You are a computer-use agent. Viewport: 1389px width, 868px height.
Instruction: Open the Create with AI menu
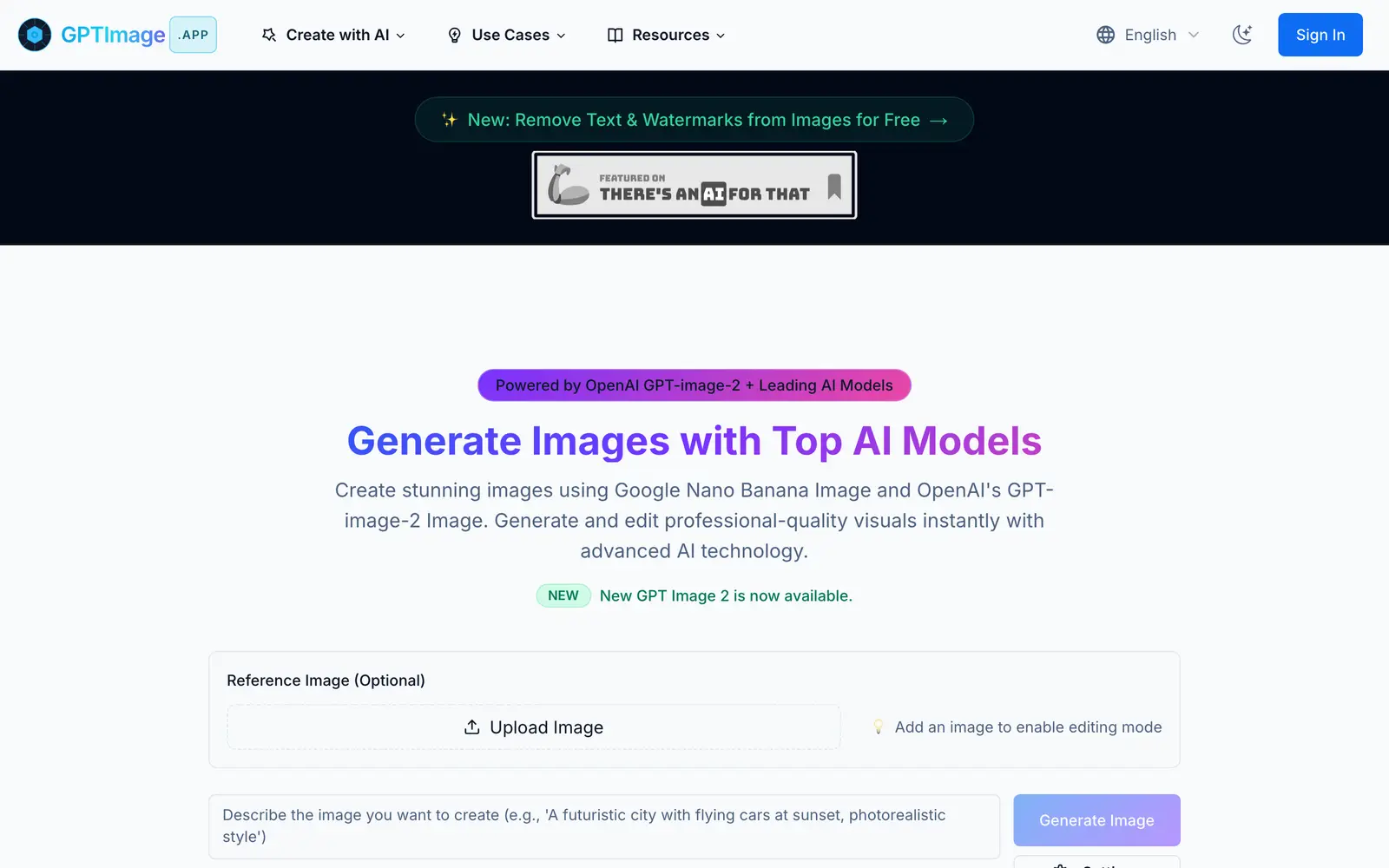[333, 35]
